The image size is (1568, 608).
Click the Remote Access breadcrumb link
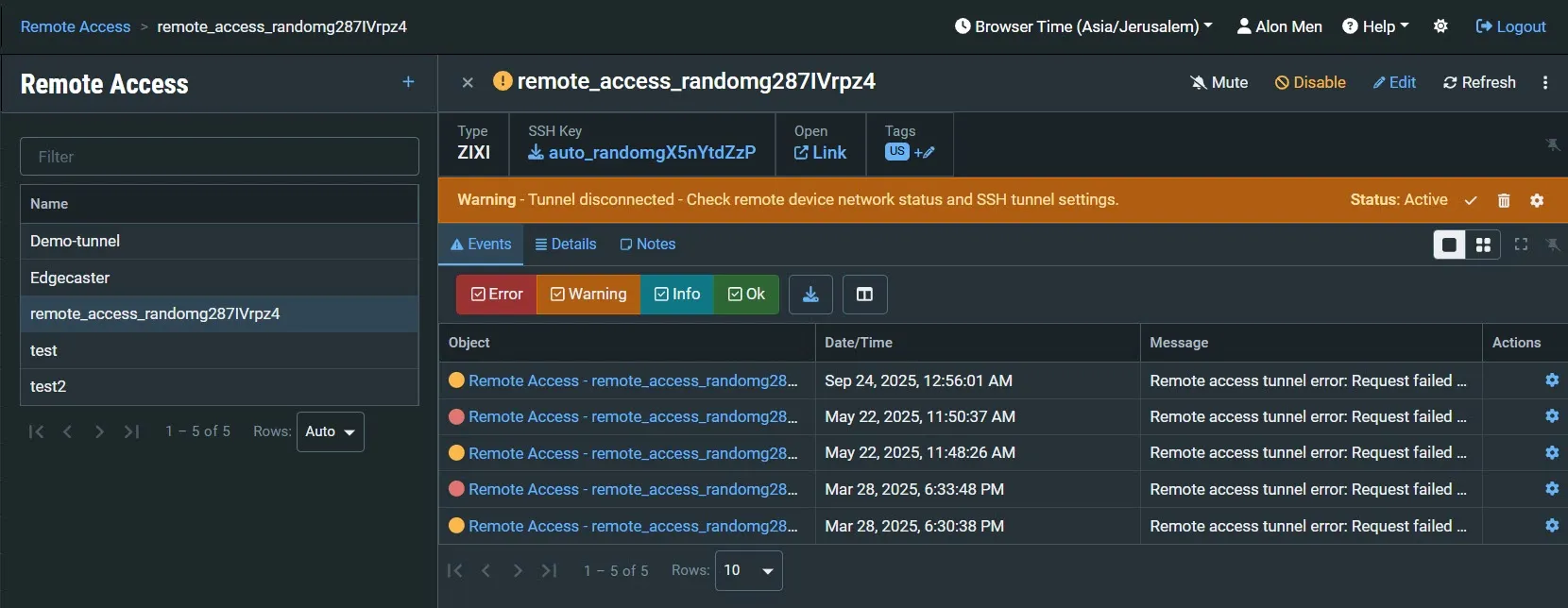[x=76, y=26]
